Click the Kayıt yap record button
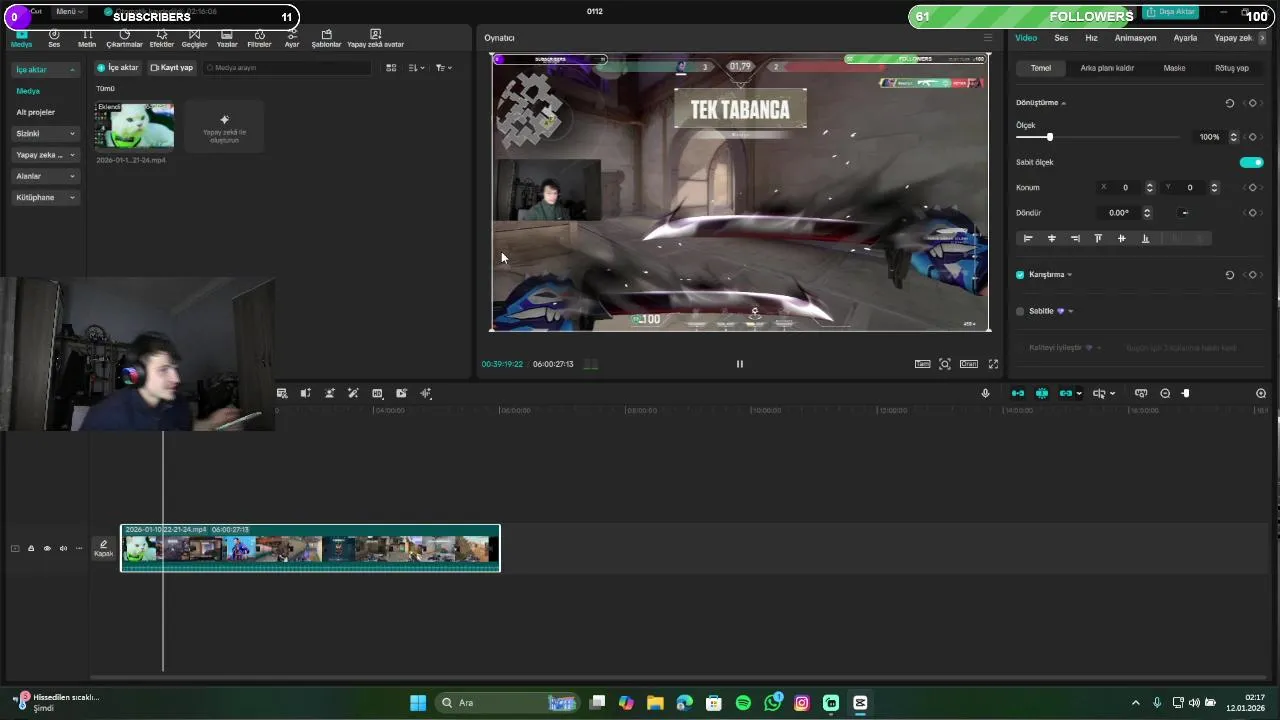Image resolution: width=1280 pixels, height=720 pixels. tap(171, 68)
